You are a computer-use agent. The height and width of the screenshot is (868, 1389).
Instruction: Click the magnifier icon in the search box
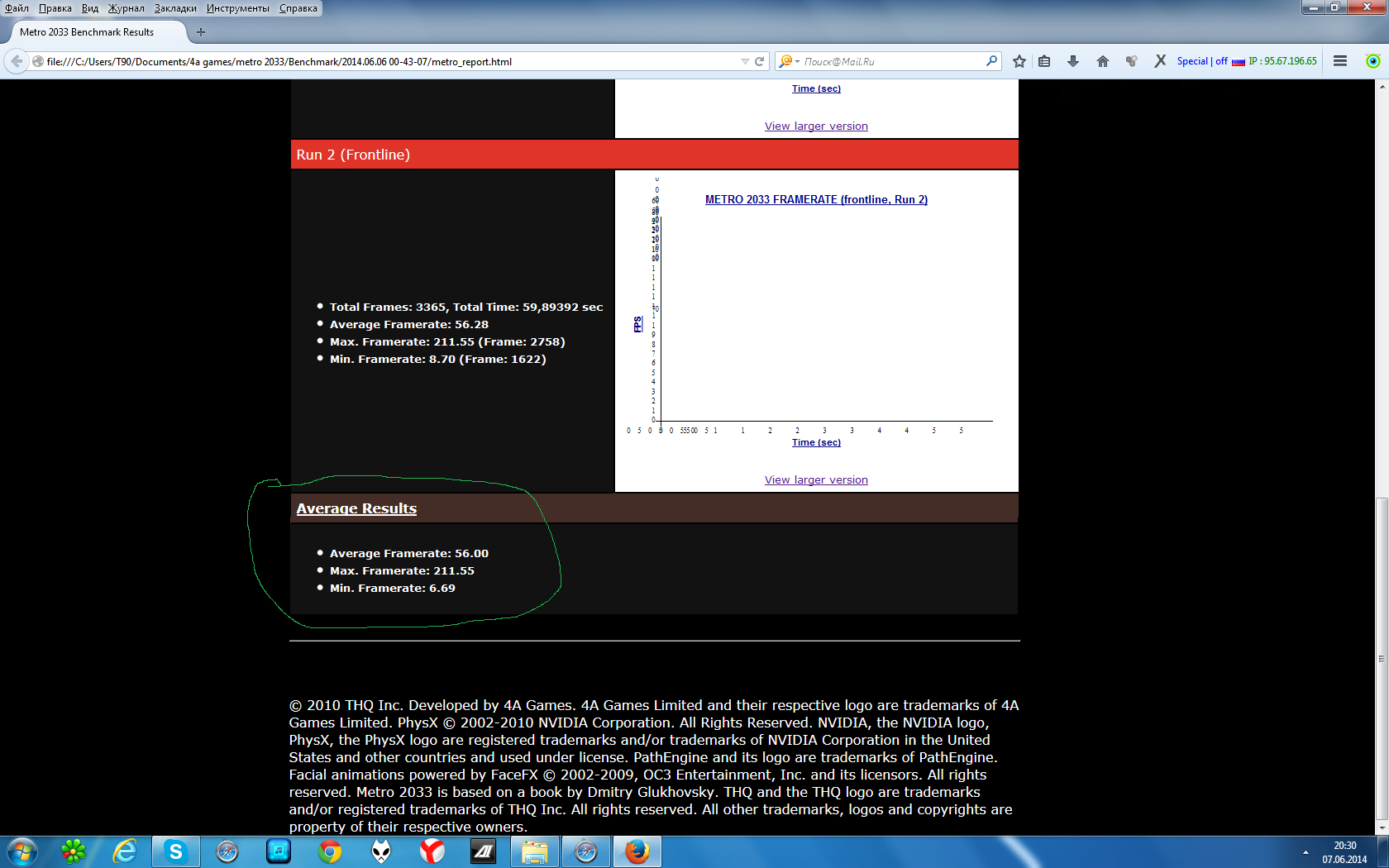tap(991, 61)
